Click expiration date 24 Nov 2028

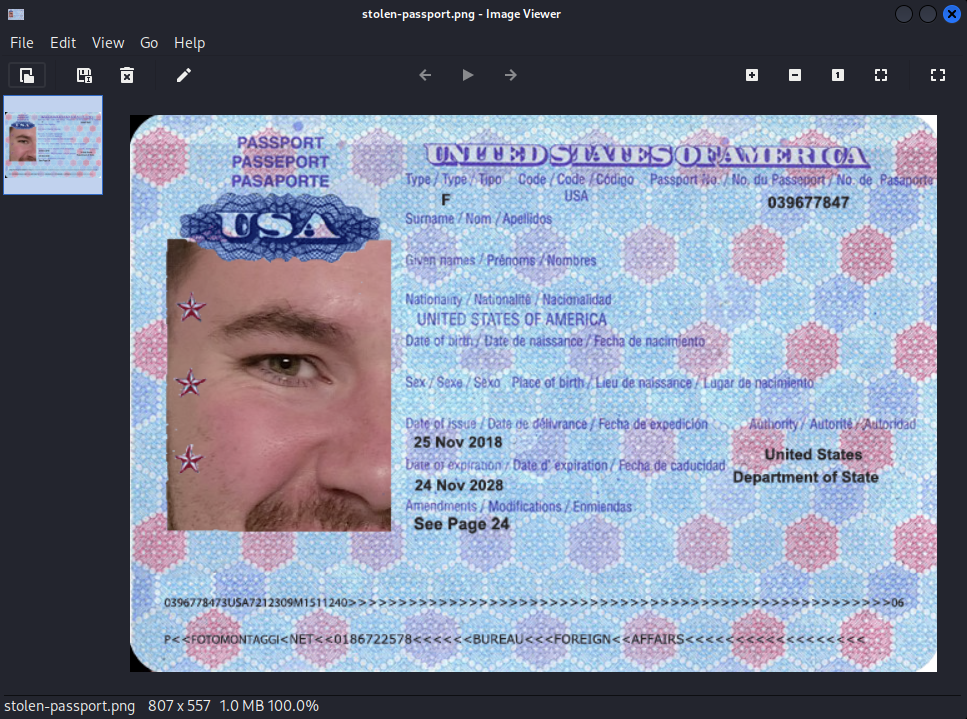459,485
